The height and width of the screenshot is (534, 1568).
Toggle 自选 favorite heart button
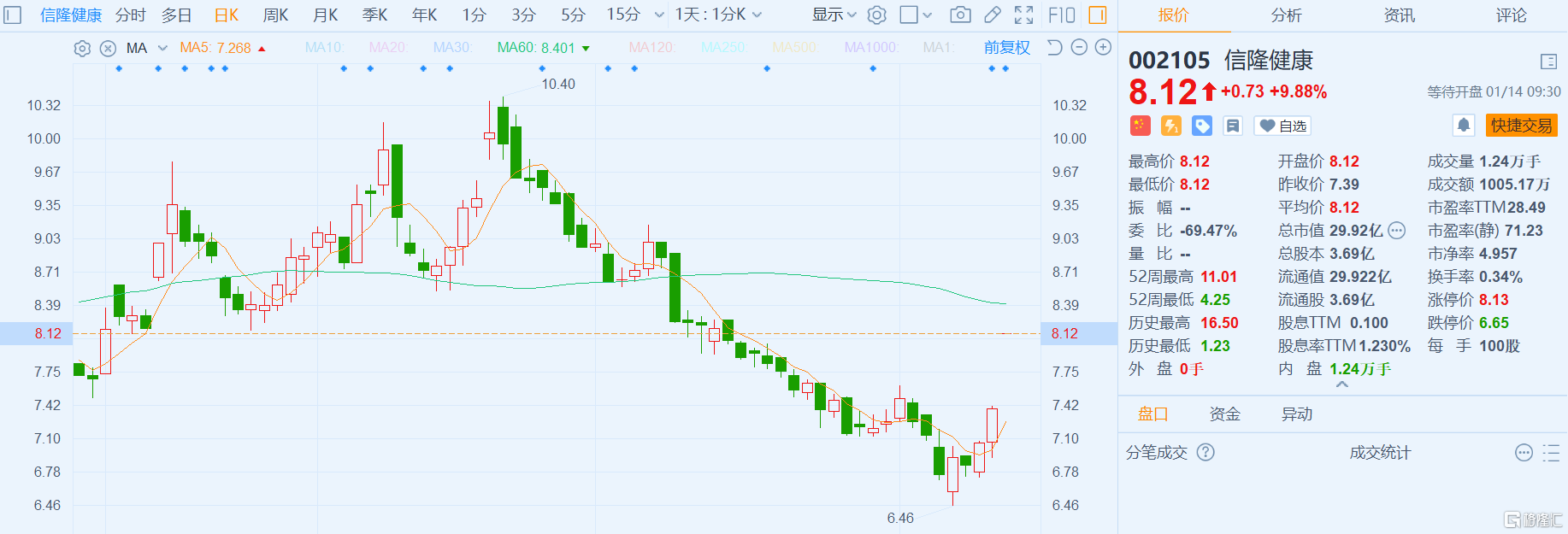1282,126
